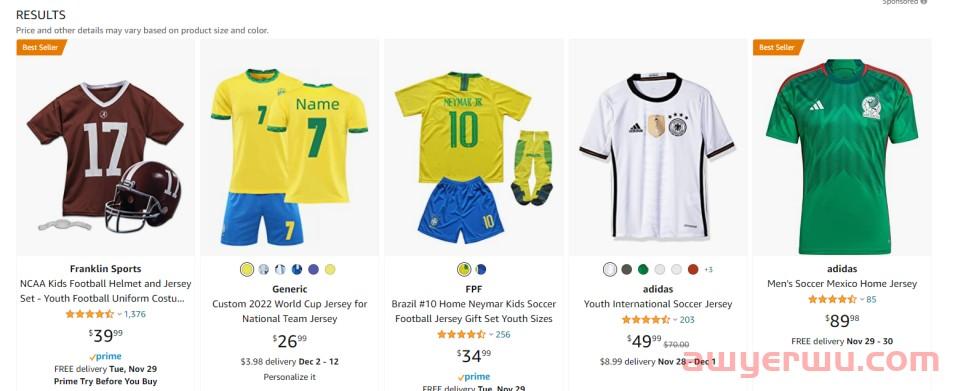The image size is (958, 391).
Task: Expand rating chevron next to 256 reviews
Action: (491, 335)
